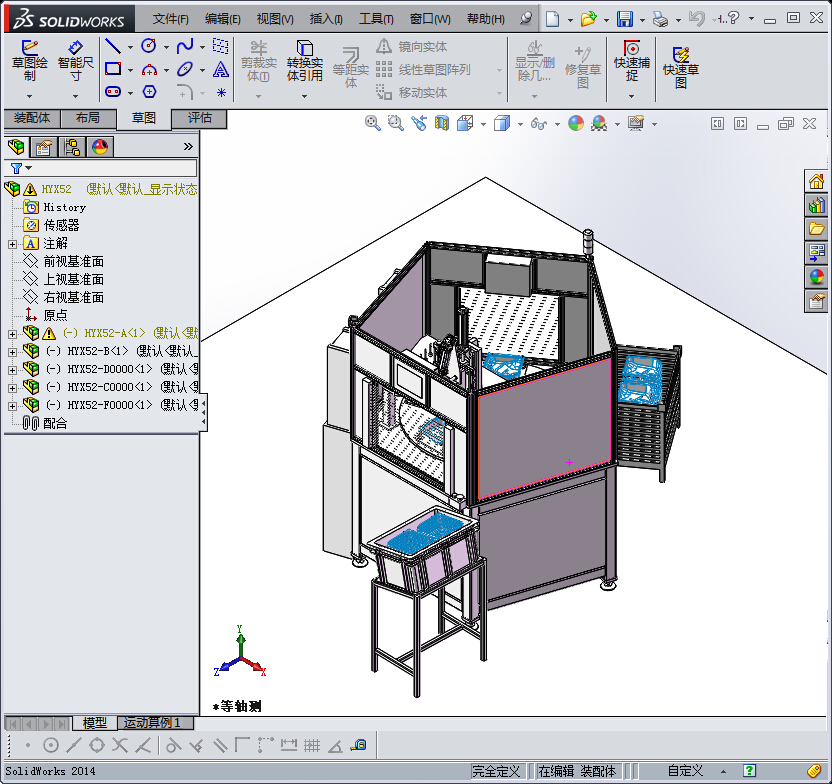
Task: Open the Display Style dropdown arrow
Action: pyautogui.click(x=521, y=124)
